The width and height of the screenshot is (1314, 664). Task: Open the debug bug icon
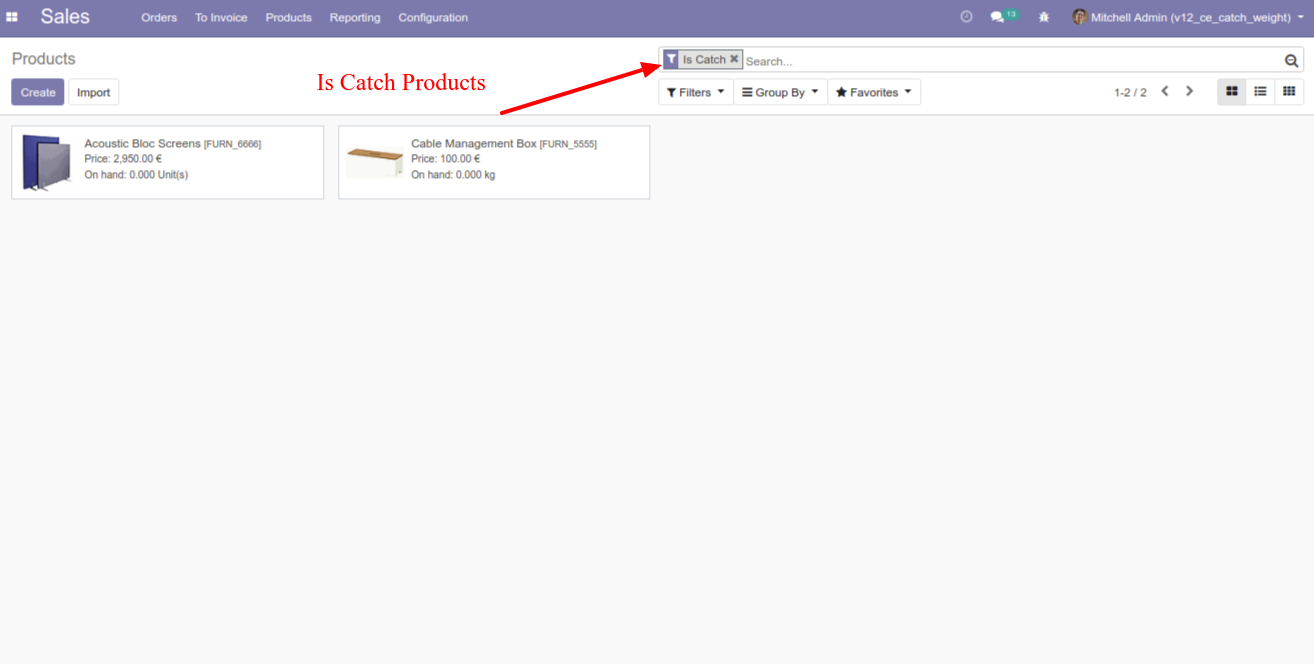coord(1044,17)
